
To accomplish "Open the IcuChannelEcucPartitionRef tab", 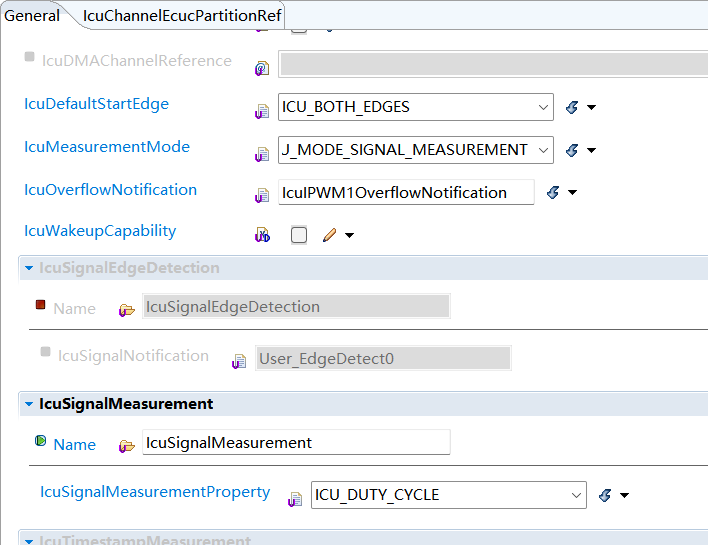I will click(182, 15).
